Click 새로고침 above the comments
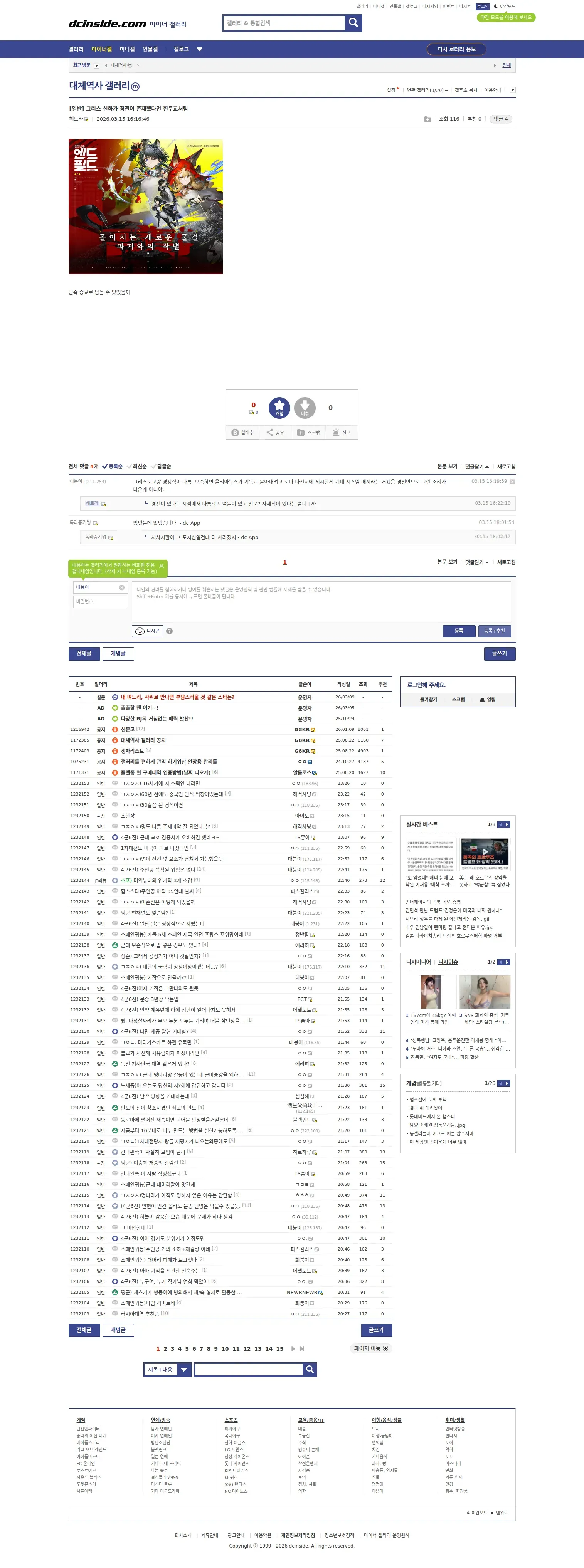The image size is (584, 1568). (506, 467)
